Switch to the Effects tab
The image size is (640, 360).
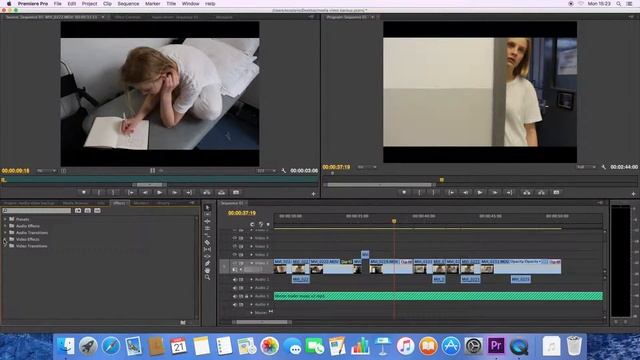coord(119,203)
